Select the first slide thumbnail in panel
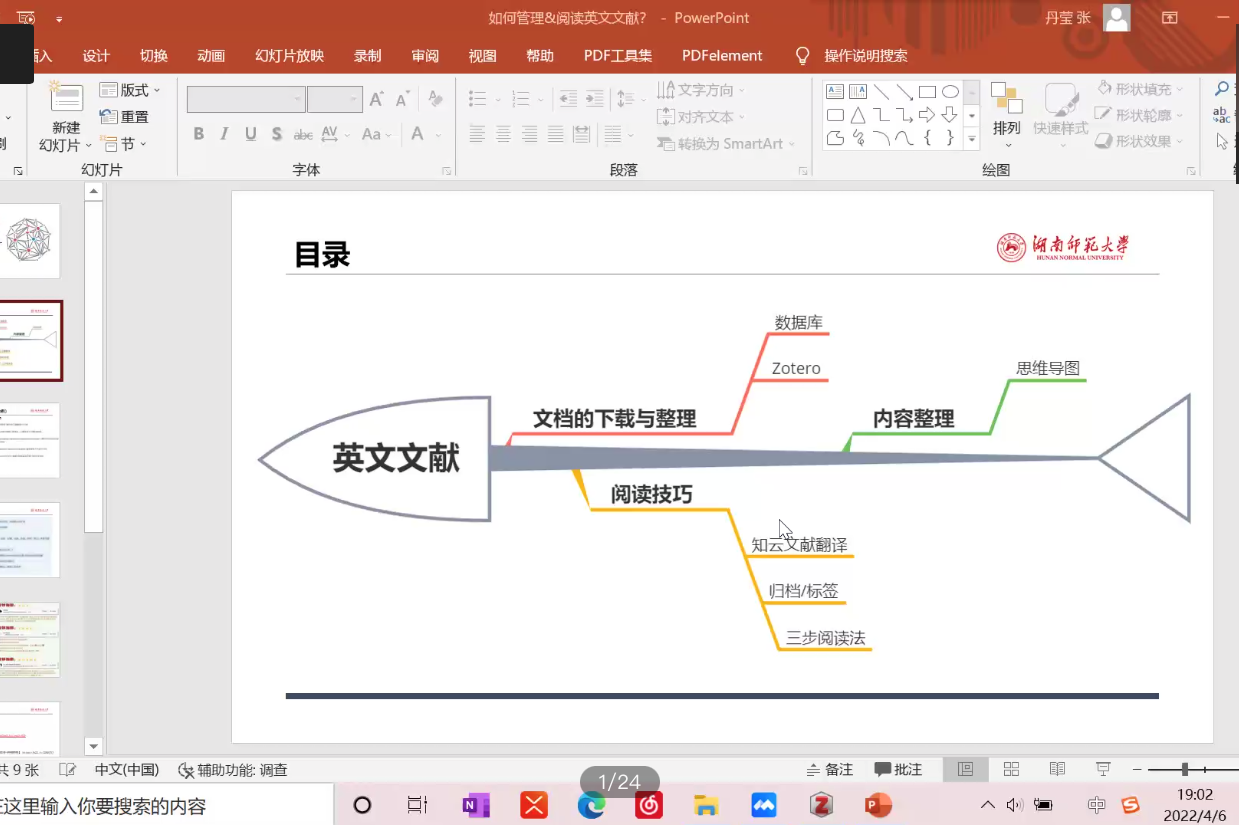 pyautogui.click(x=32, y=241)
